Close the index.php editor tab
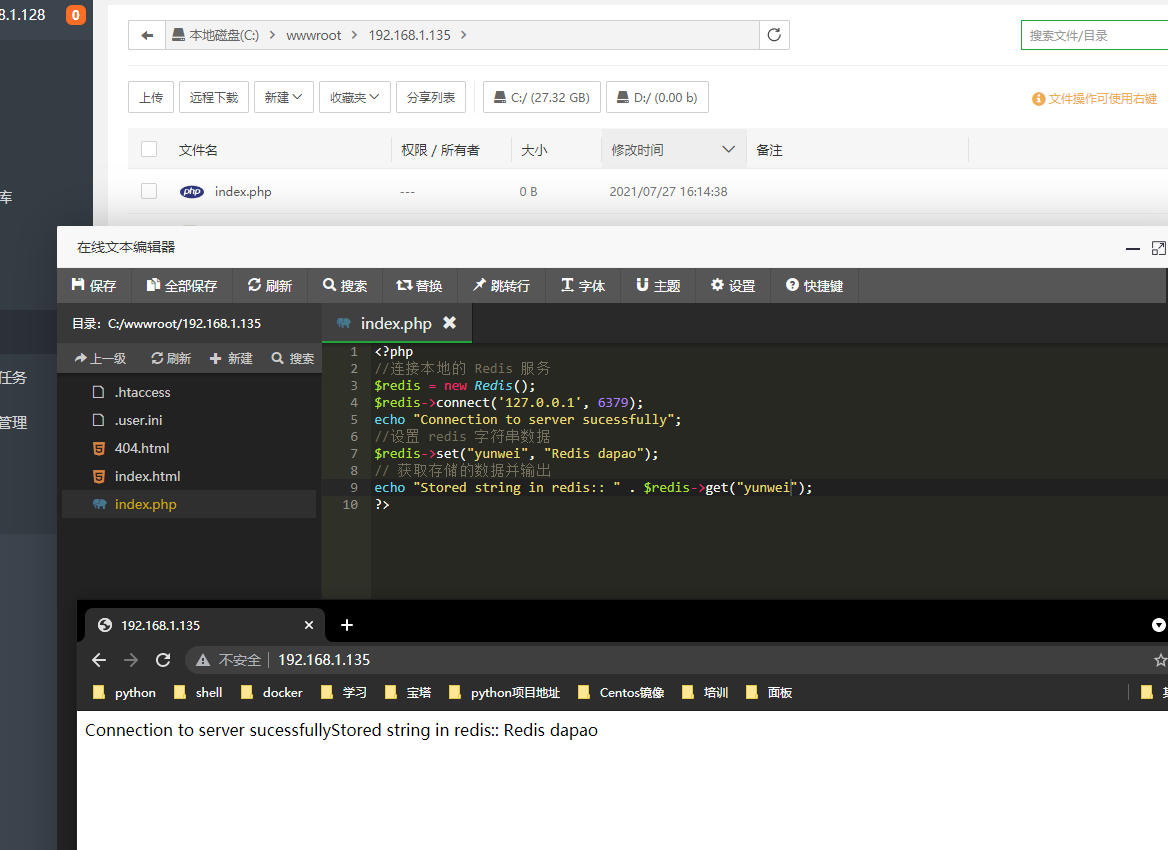Viewport: 1168px width, 850px height. click(x=449, y=323)
